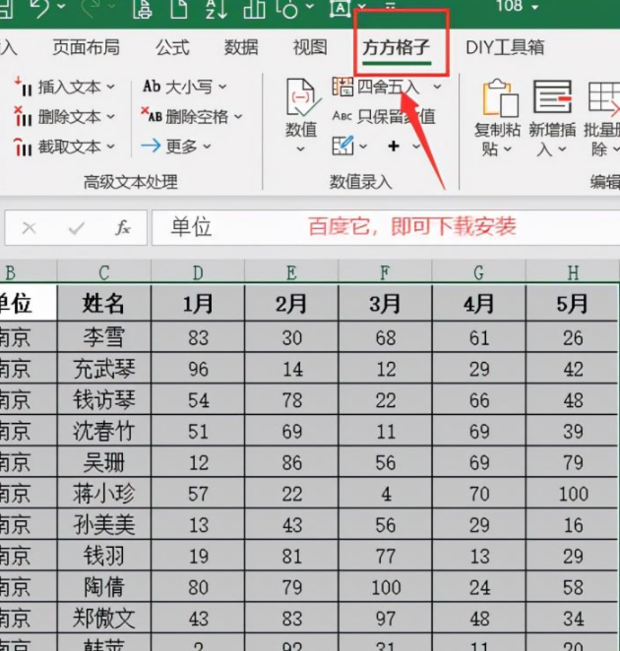Viewport: 620px width, 651px height.
Task: Switch to the 公式 tab
Action: click(x=172, y=47)
